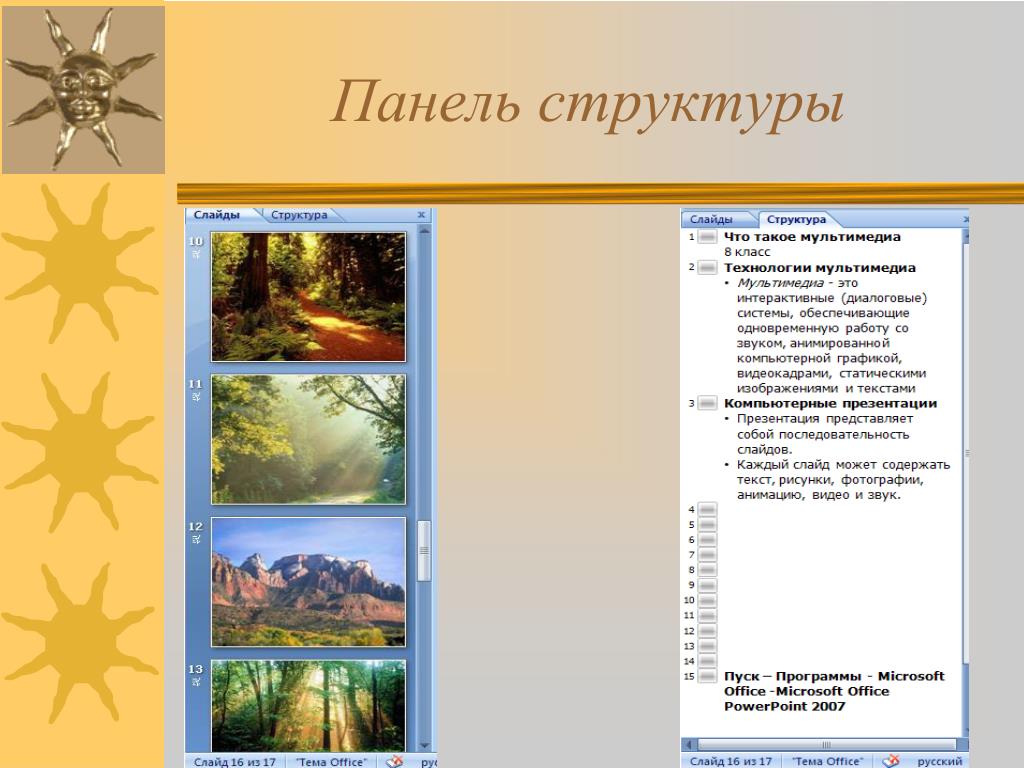
Task: Click animation star icon under slide 11
Action: [196, 396]
